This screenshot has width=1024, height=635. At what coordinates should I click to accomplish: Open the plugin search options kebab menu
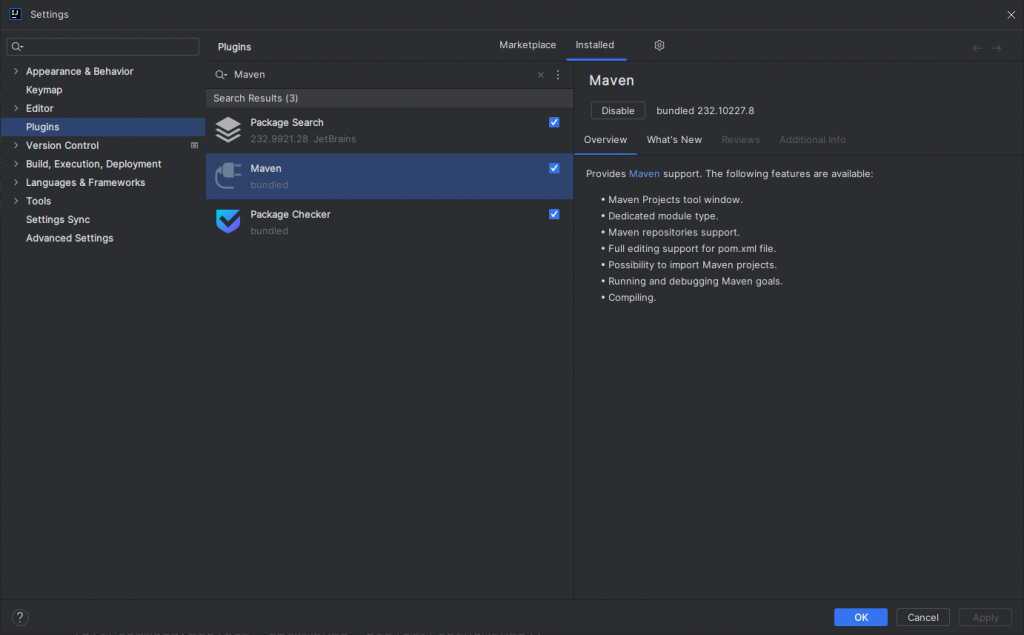point(557,74)
